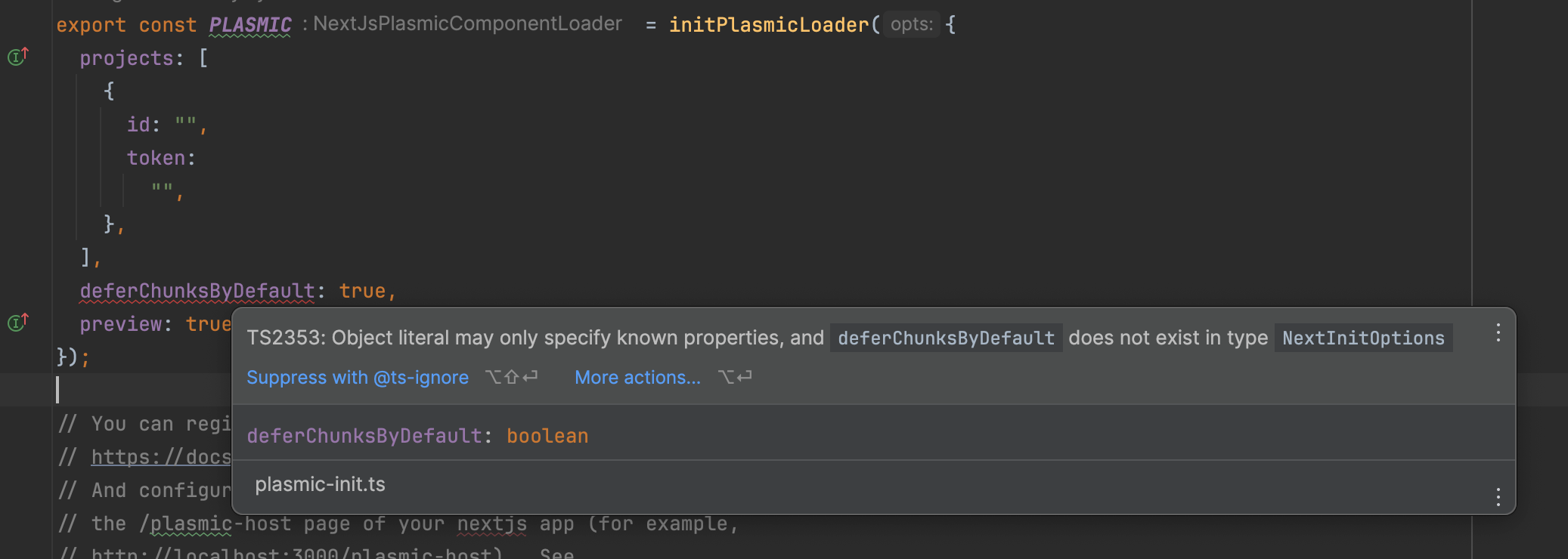Image resolution: width=1568 pixels, height=559 pixels.
Task: Click the gutter implement icon beside projects line
Action: coord(17,57)
